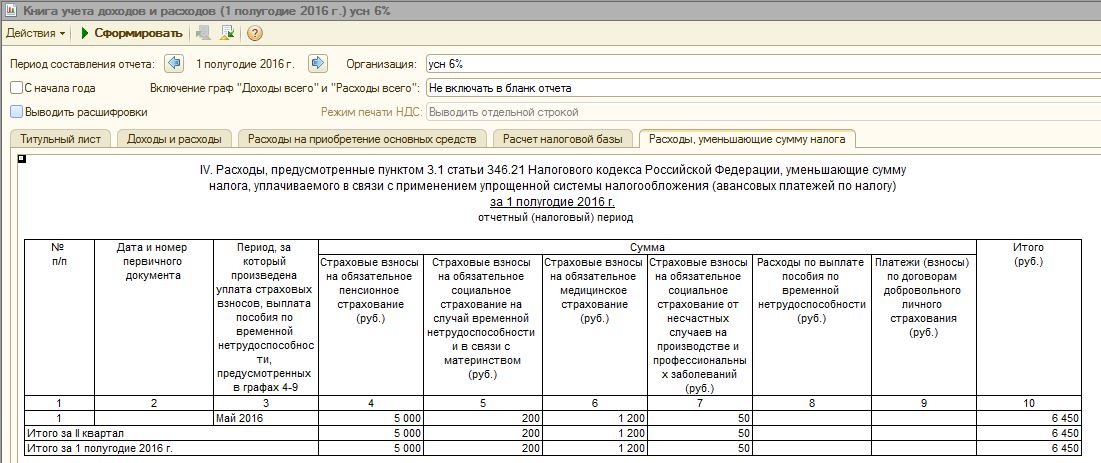Screen dimensions: 1101x463
Task: Click the greyed restore settings toolbar icon
Action: click(204, 33)
